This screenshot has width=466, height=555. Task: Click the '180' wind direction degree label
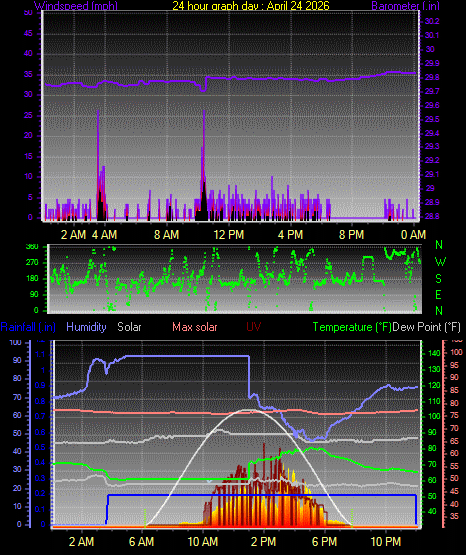tap(32, 279)
